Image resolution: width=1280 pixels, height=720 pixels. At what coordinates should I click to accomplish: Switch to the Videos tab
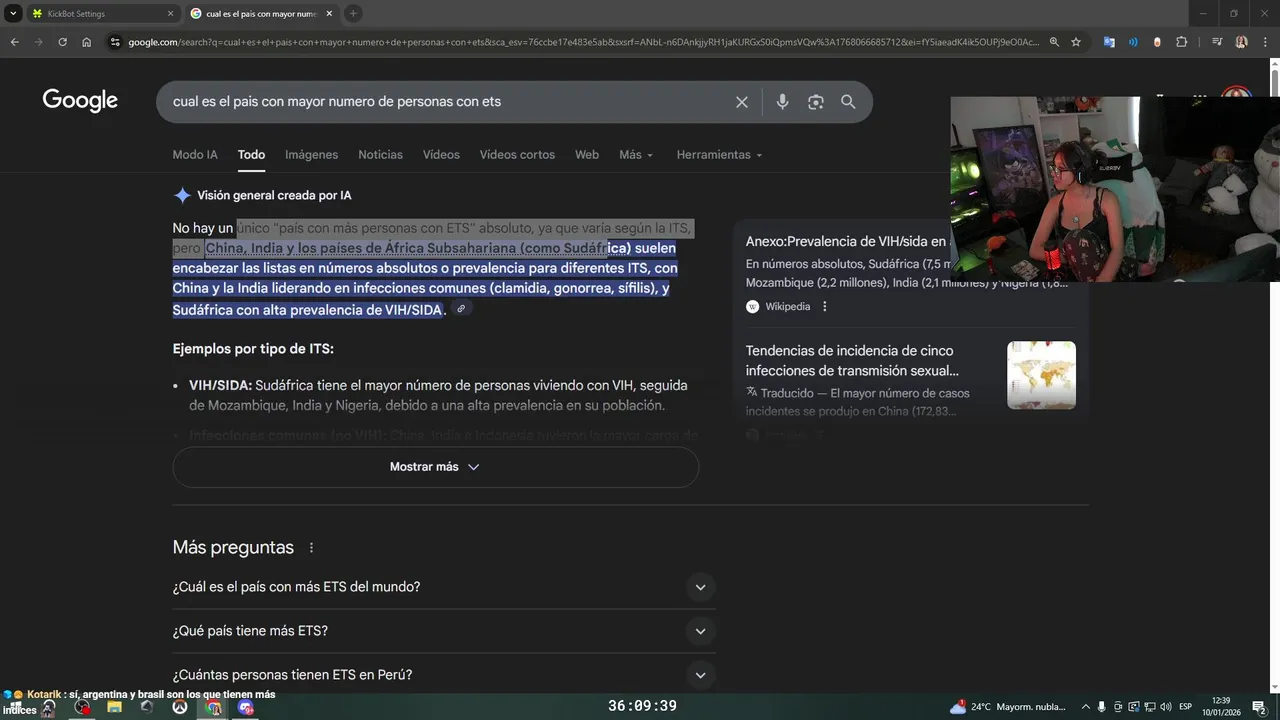coord(441,155)
